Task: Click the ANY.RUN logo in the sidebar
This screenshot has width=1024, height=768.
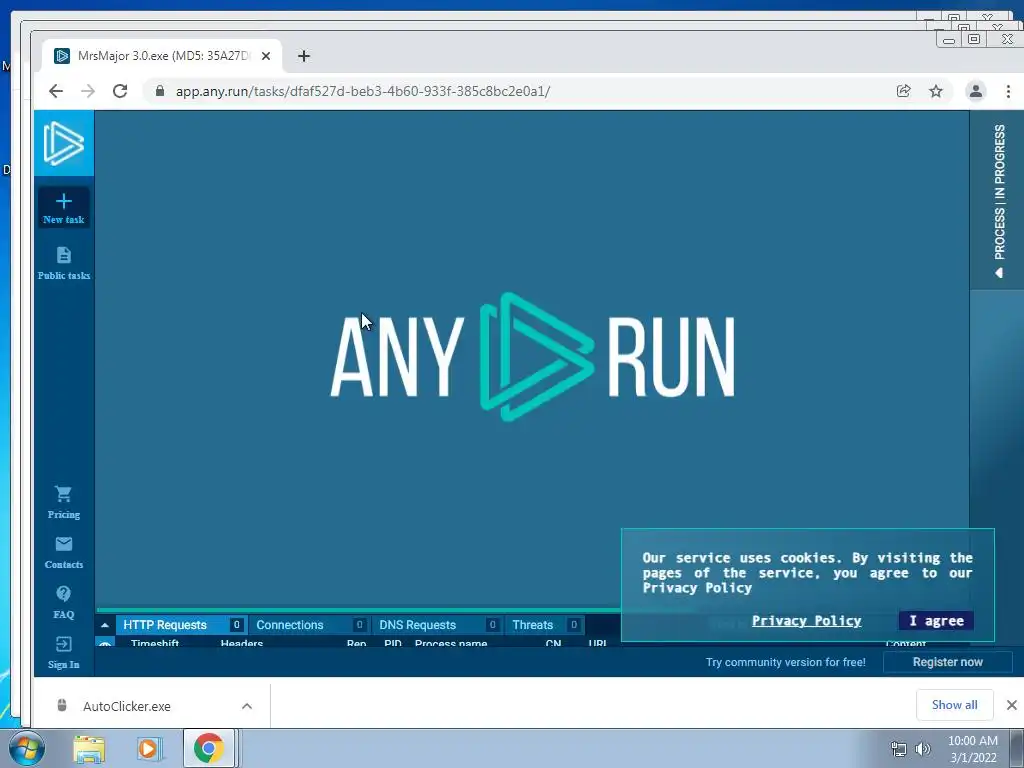Action: click(63, 143)
